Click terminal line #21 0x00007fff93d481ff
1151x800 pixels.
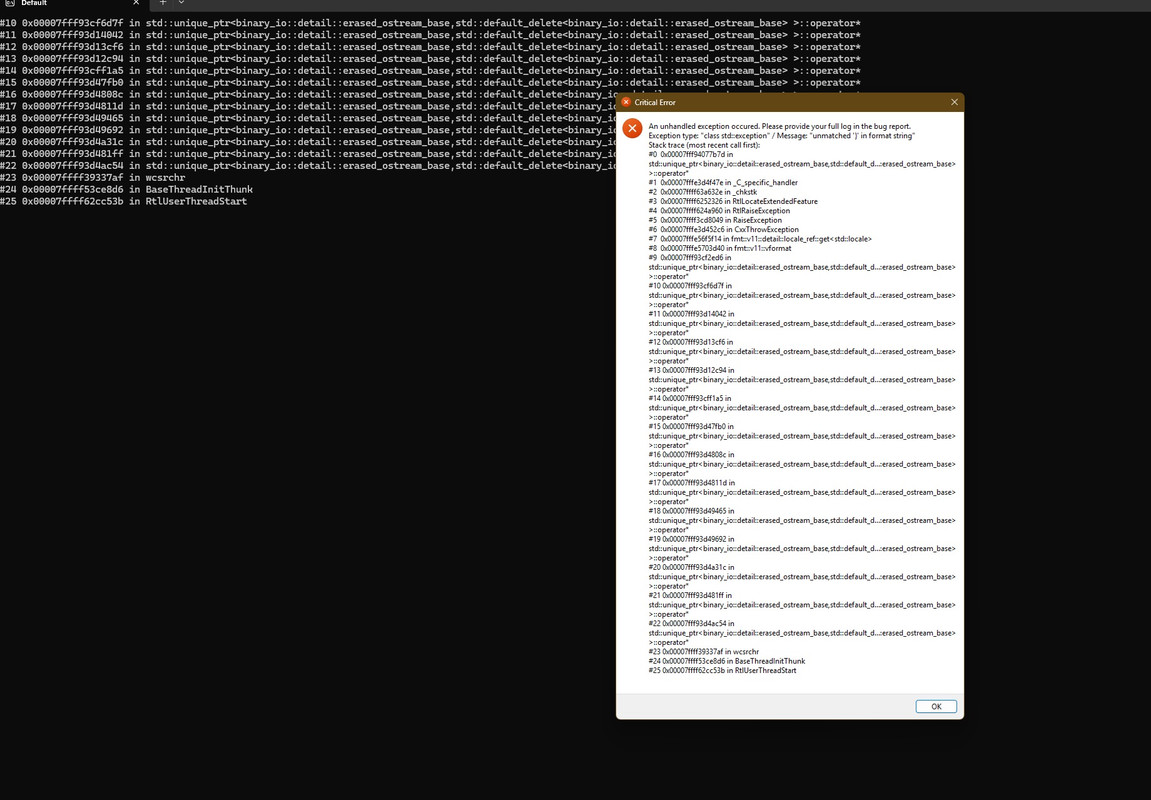tap(308, 154)
